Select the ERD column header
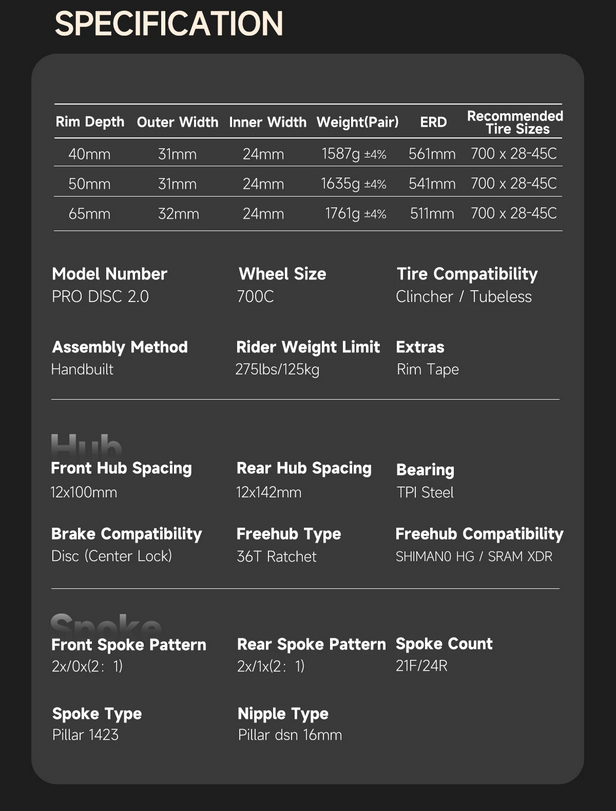The width and height of the screenshot is (616, 811). coord(433,122)
